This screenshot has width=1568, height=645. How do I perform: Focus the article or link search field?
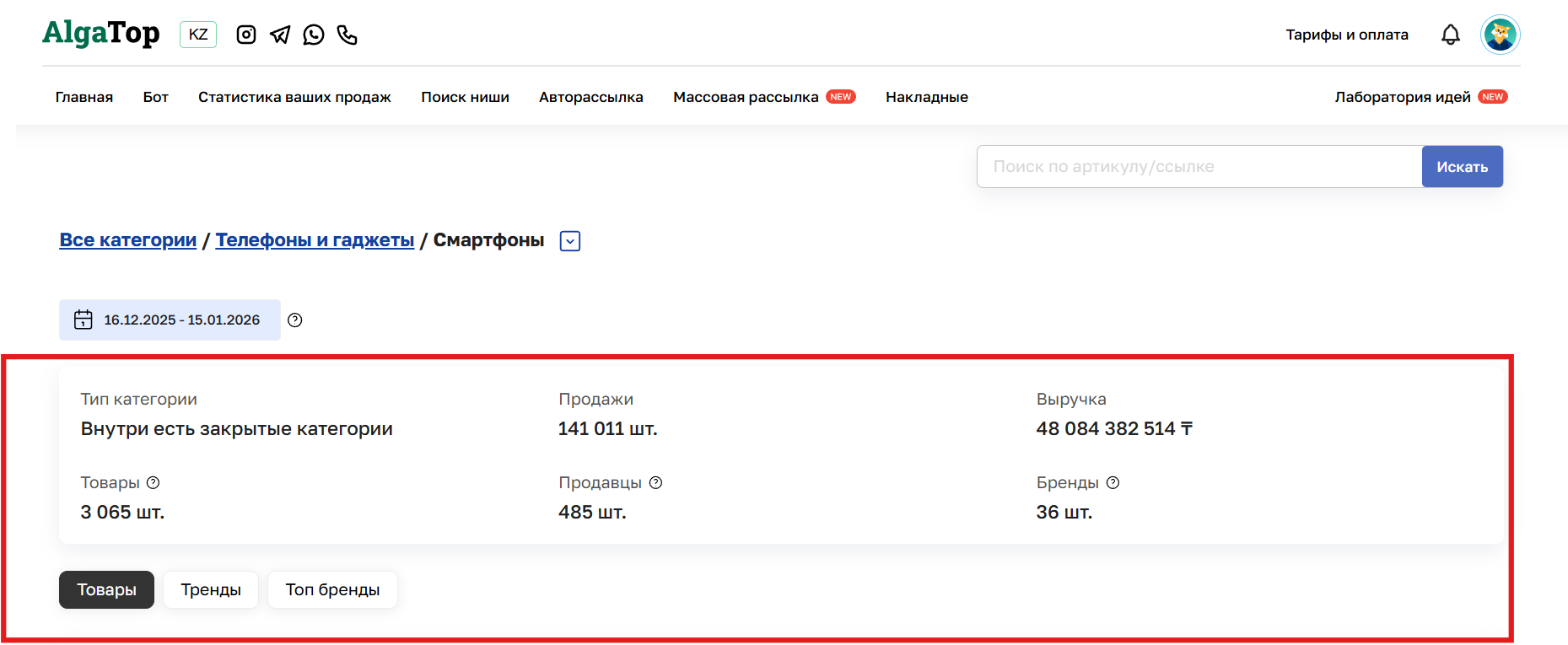(1198, 167)
